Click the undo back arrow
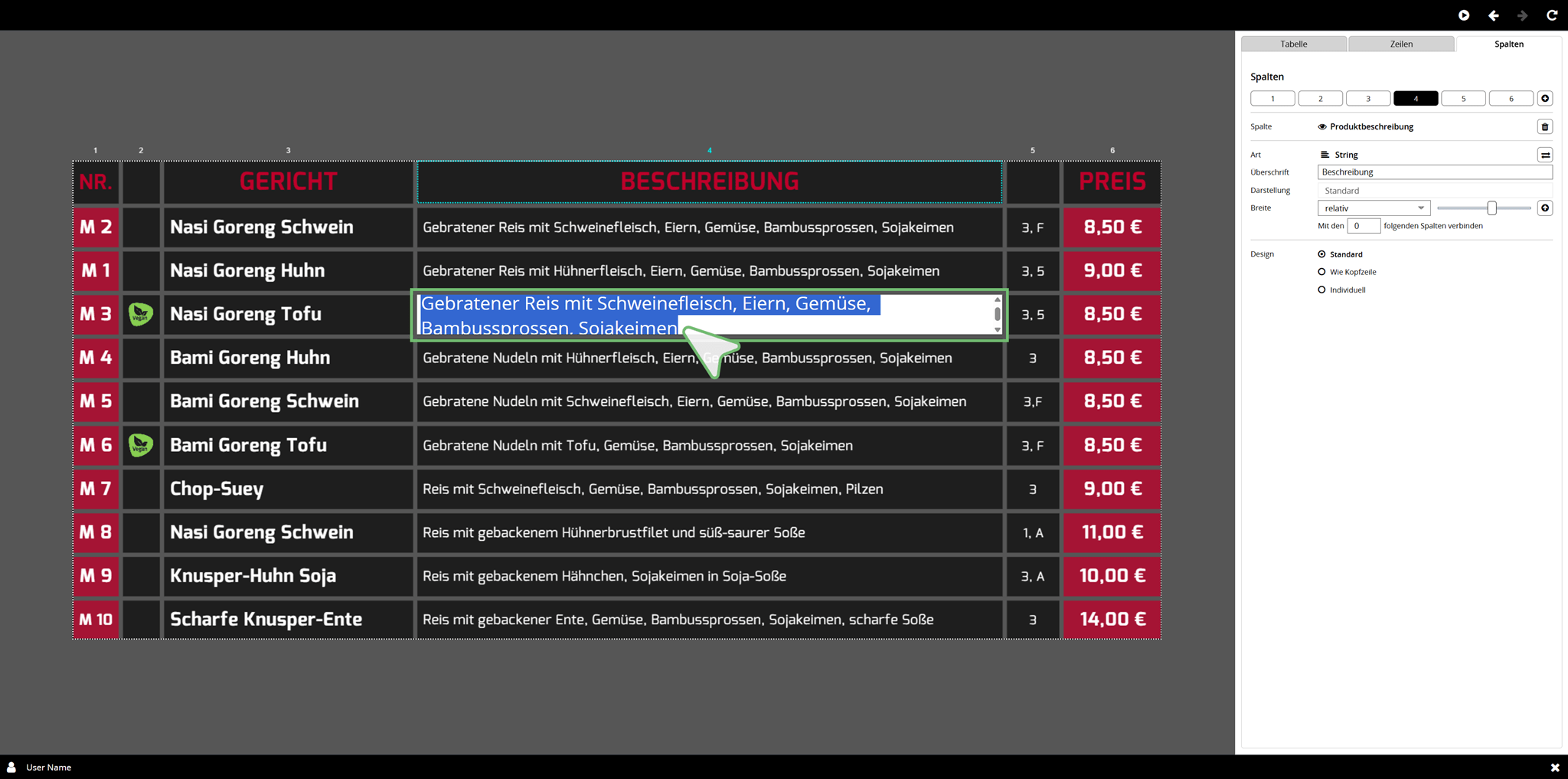 pyautogui.click(x=1493, y=15)
